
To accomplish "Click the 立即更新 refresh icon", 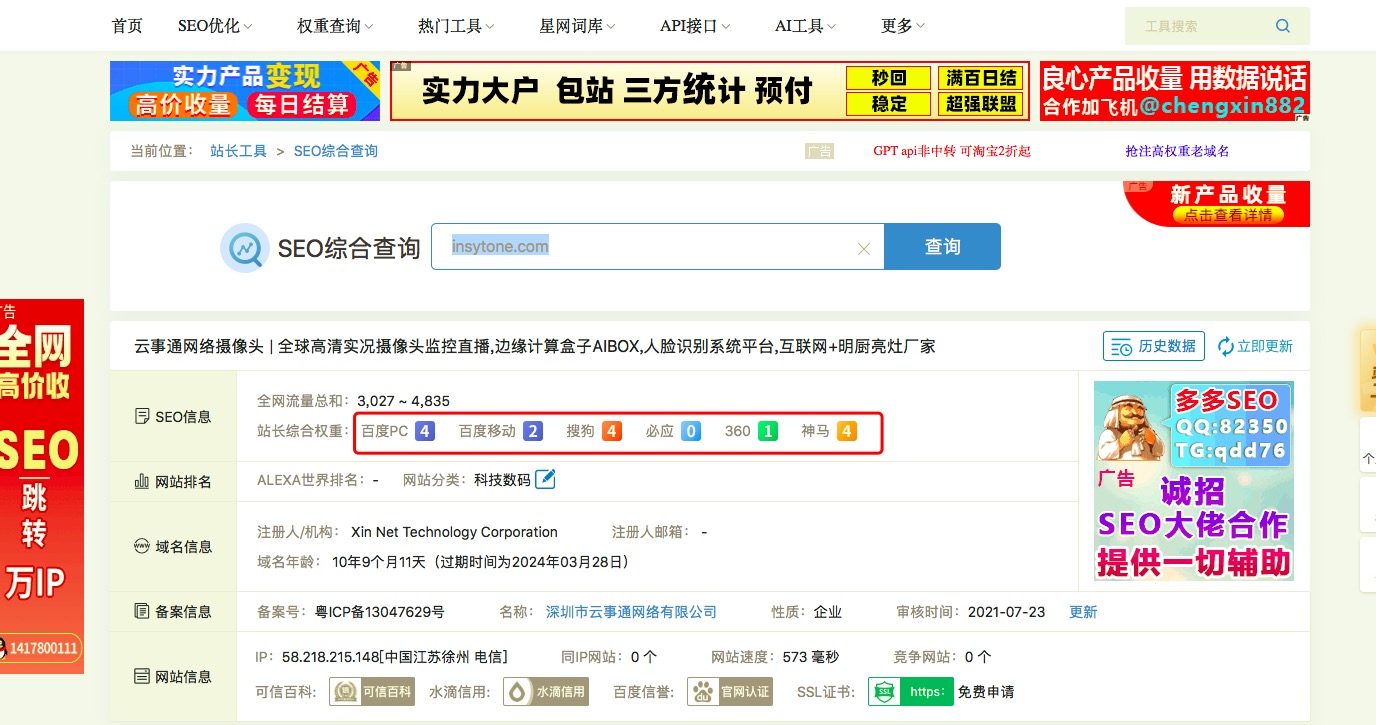I will pos(1224,345).
